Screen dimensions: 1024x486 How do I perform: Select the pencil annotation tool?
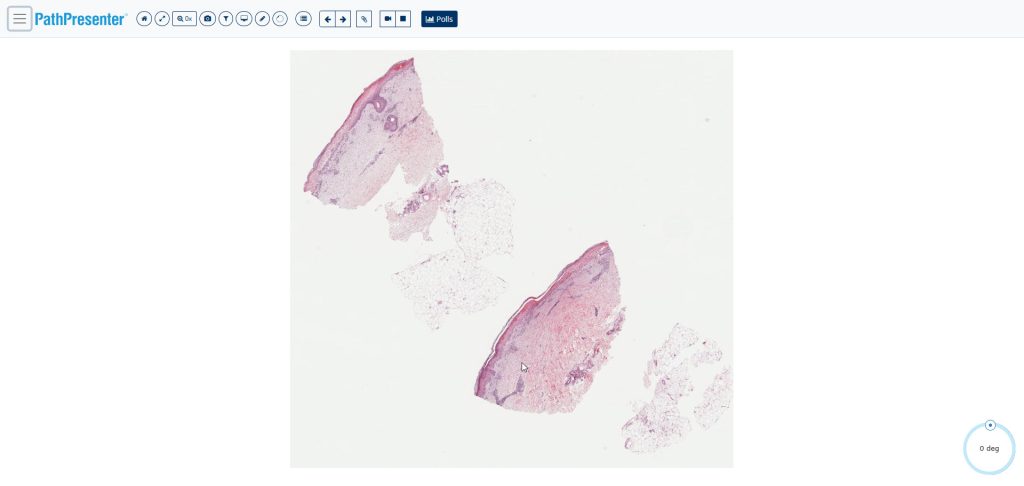pos(262,19)
